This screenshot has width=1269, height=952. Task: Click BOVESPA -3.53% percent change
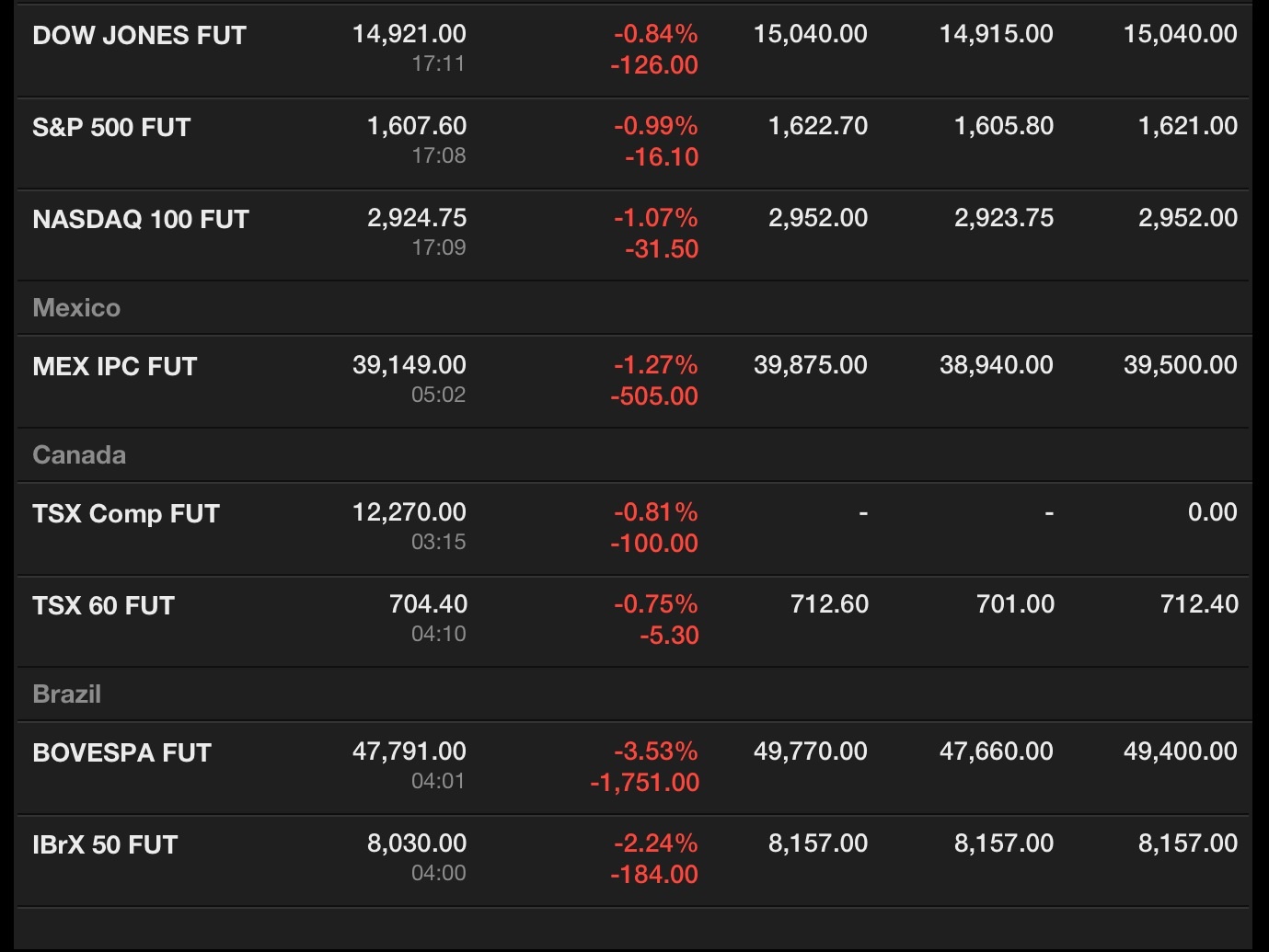coord(655,751)
